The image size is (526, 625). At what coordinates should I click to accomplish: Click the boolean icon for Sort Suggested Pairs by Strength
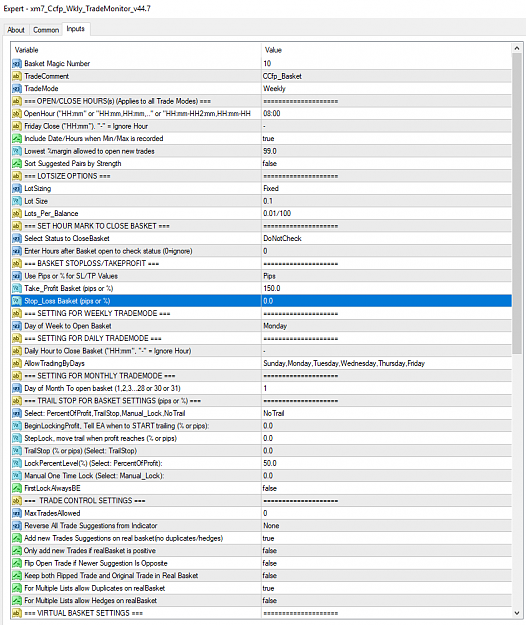click(x=17, y=163)
